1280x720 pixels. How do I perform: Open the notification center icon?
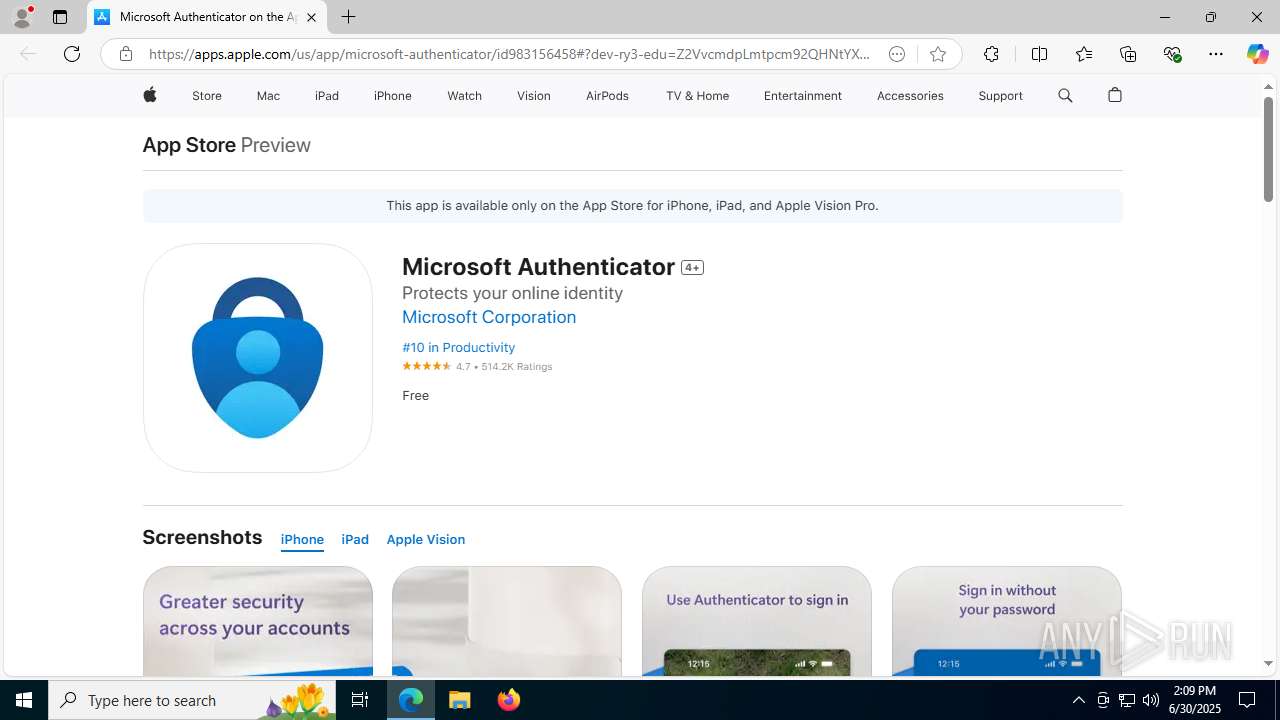1247,700
